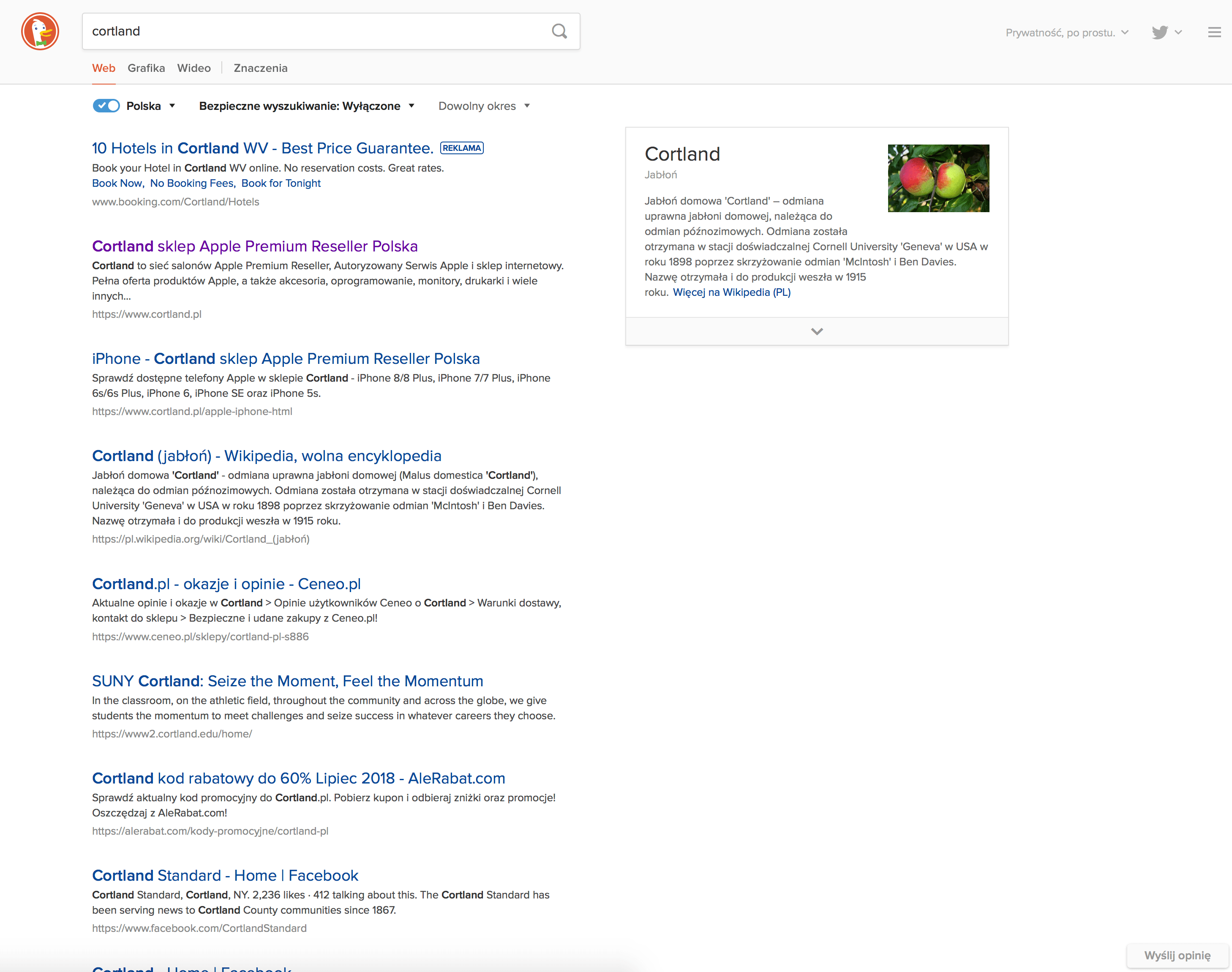Open Cortland Standard Facebook result
Viewport: 1232px width, 972px height.
pos(225,876)
